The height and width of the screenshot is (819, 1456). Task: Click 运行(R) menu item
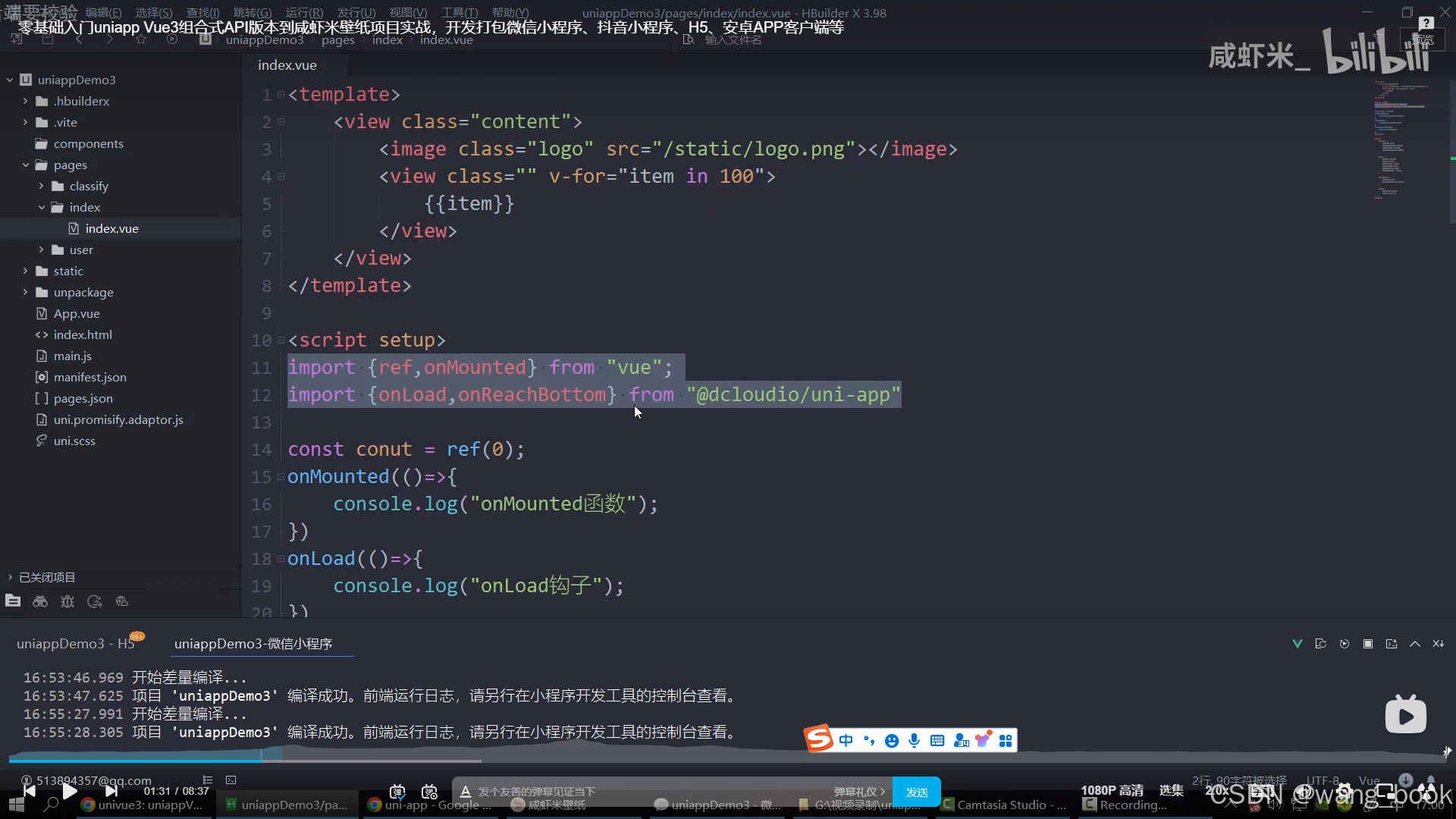coord(304,12)
